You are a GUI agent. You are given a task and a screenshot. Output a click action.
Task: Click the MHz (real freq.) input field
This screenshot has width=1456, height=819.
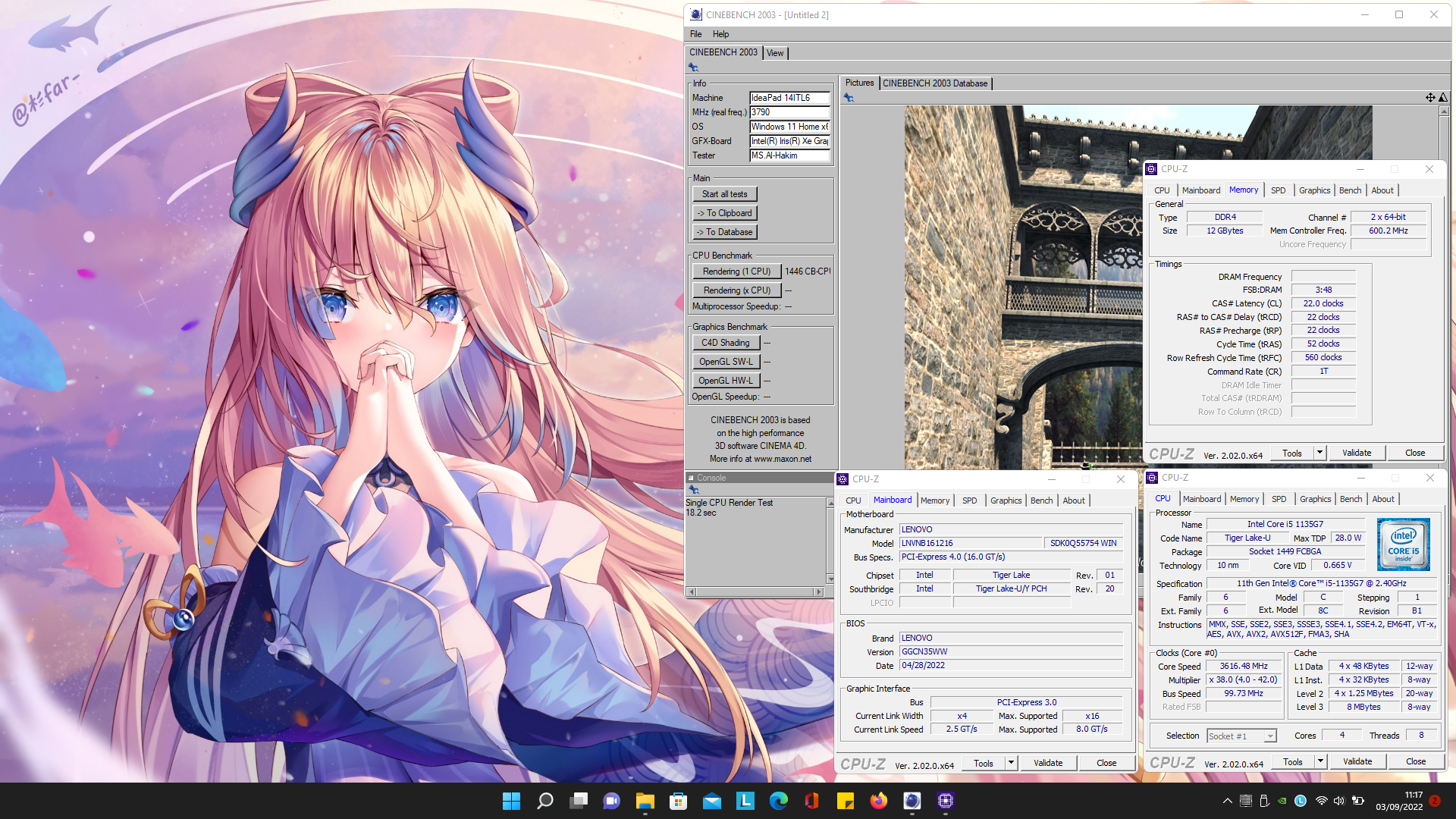789,112
